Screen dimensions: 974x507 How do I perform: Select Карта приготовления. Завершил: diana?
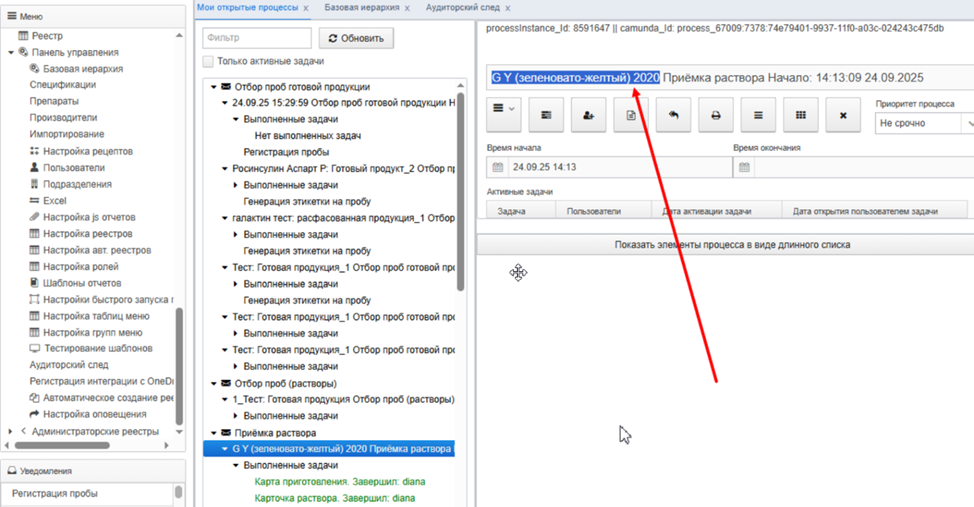pos(340,482)
